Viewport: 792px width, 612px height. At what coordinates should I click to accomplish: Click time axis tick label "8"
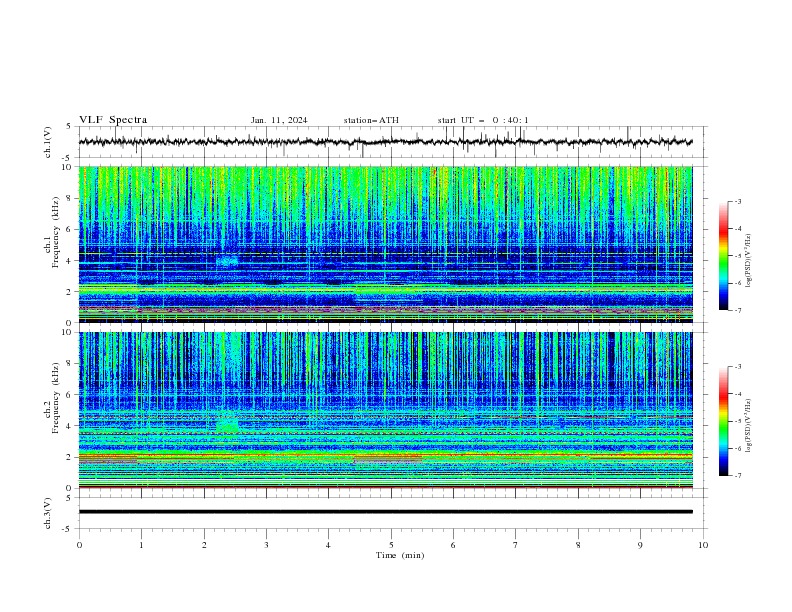(578, 545)
